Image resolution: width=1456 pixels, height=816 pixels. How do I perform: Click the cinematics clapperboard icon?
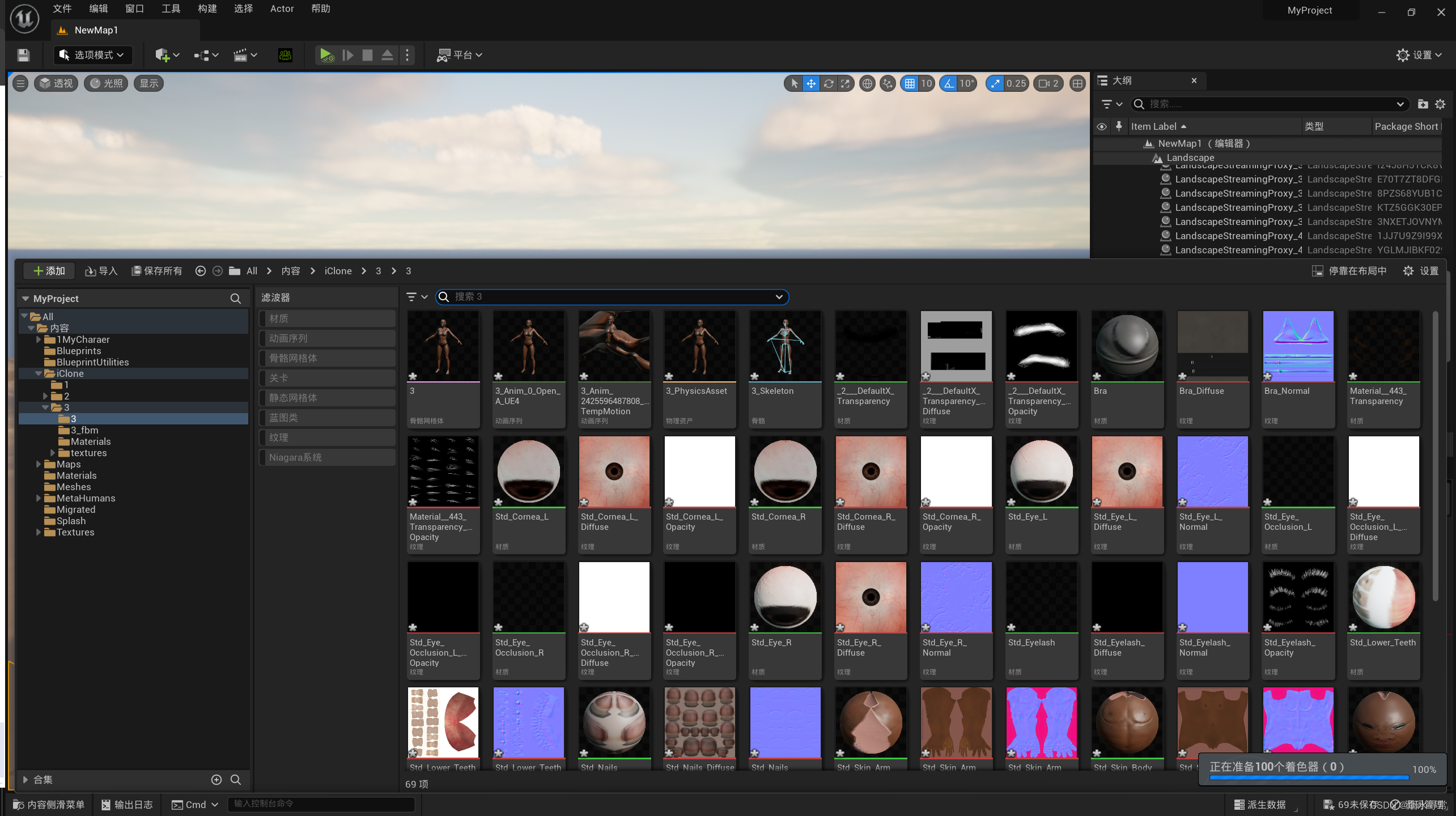(240, 55)
